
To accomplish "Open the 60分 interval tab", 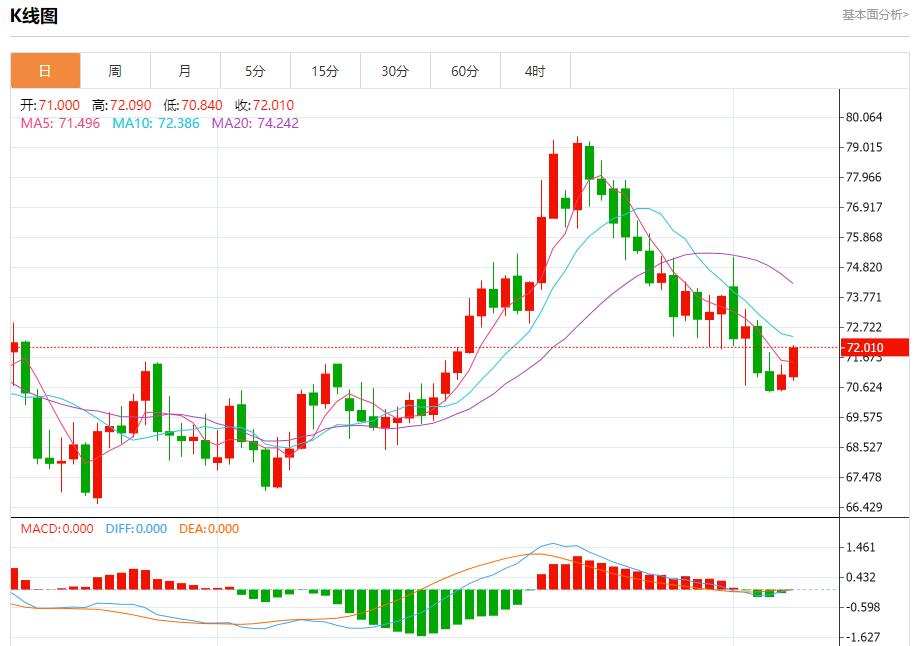I will 466,71.
